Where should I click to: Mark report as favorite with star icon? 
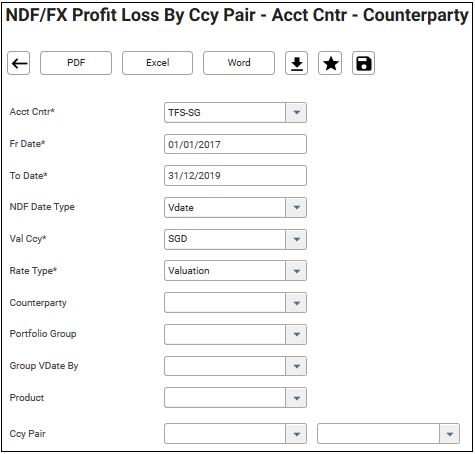330,63
